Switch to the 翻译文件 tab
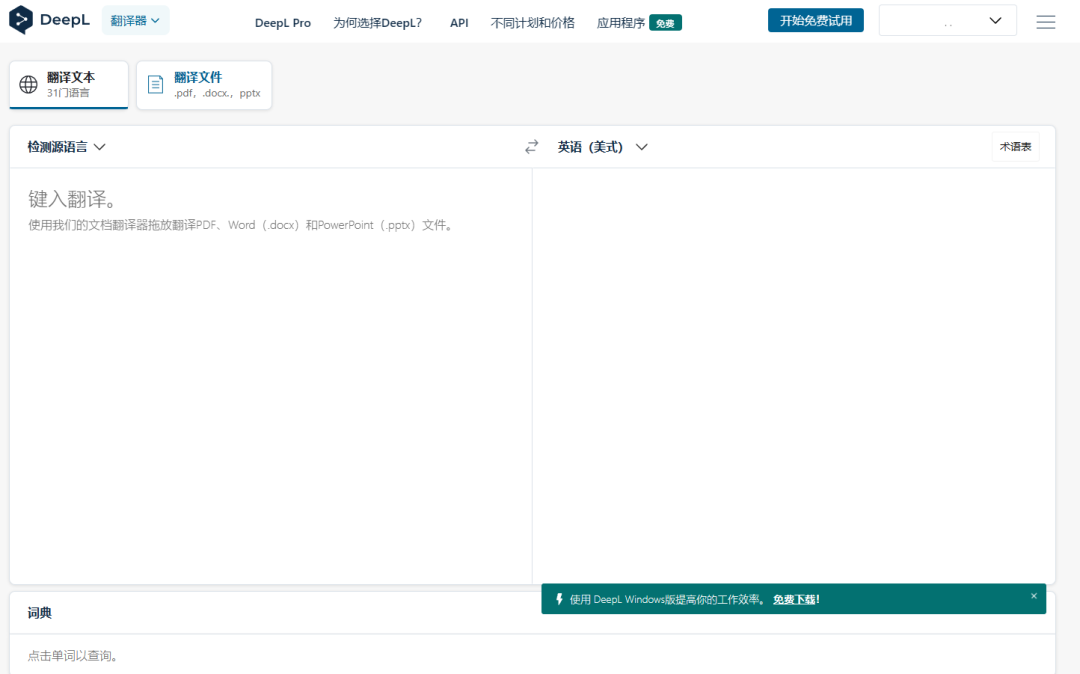 204,85
